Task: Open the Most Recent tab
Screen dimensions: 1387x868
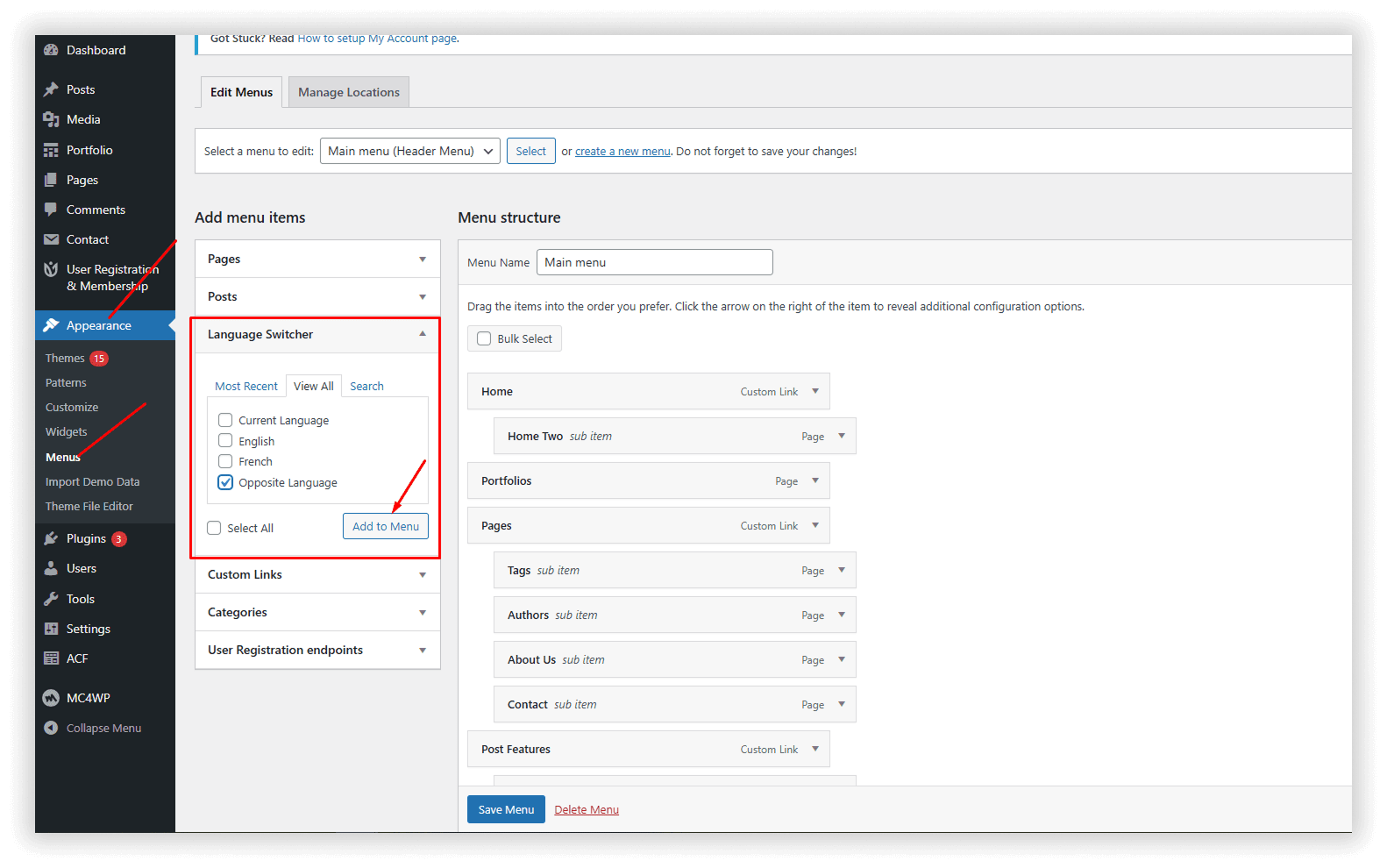Action: pos(245,386)
